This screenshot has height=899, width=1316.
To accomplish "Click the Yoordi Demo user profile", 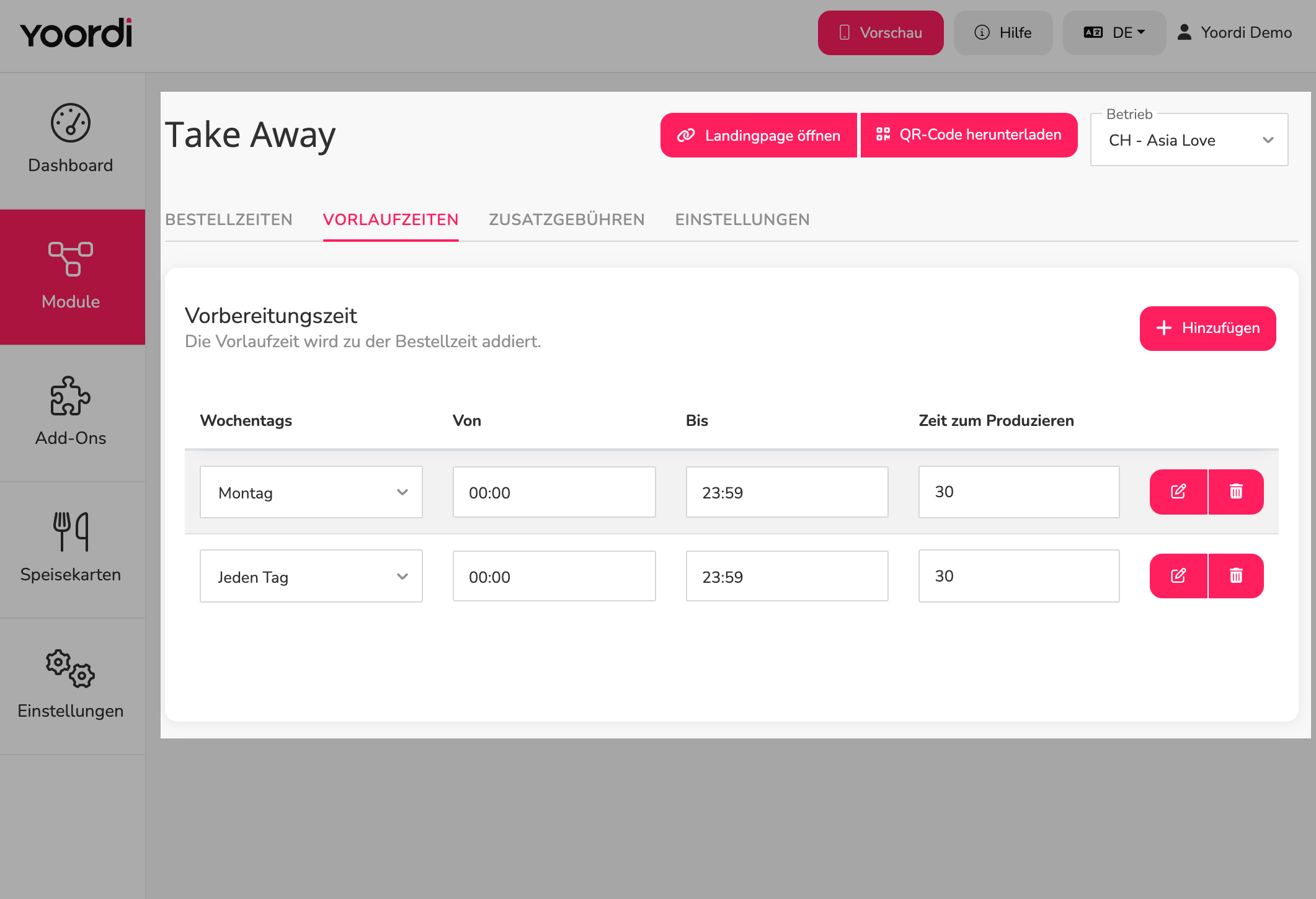I will [x=1234, y=33].
